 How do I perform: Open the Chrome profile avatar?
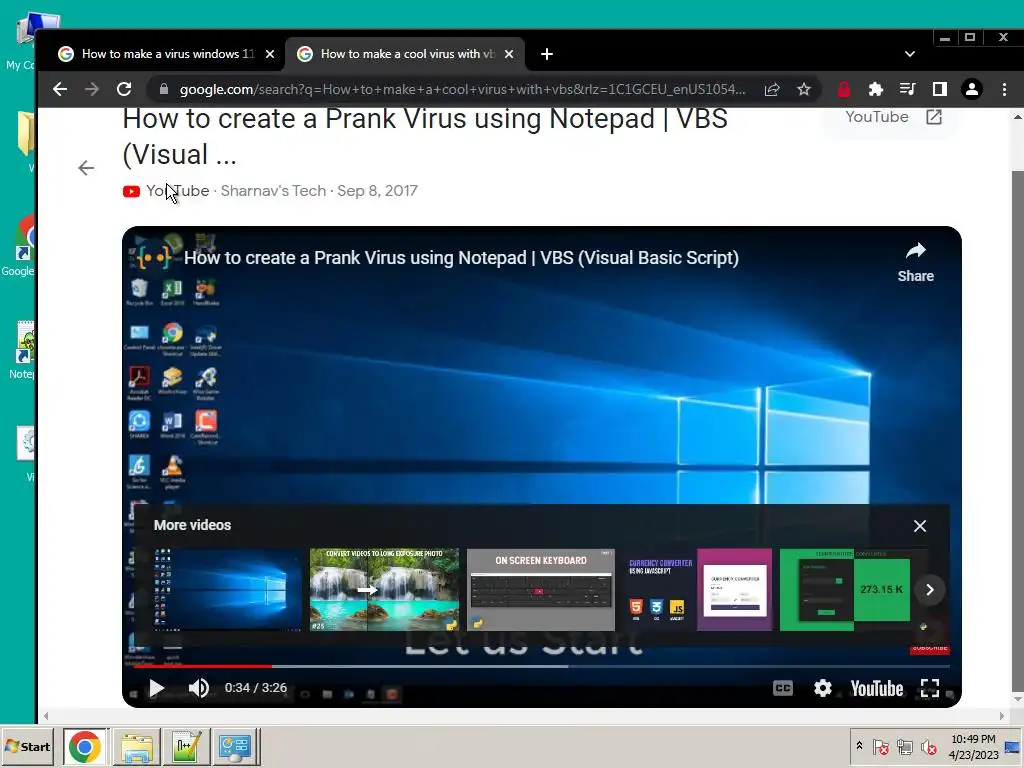point(972,89)
